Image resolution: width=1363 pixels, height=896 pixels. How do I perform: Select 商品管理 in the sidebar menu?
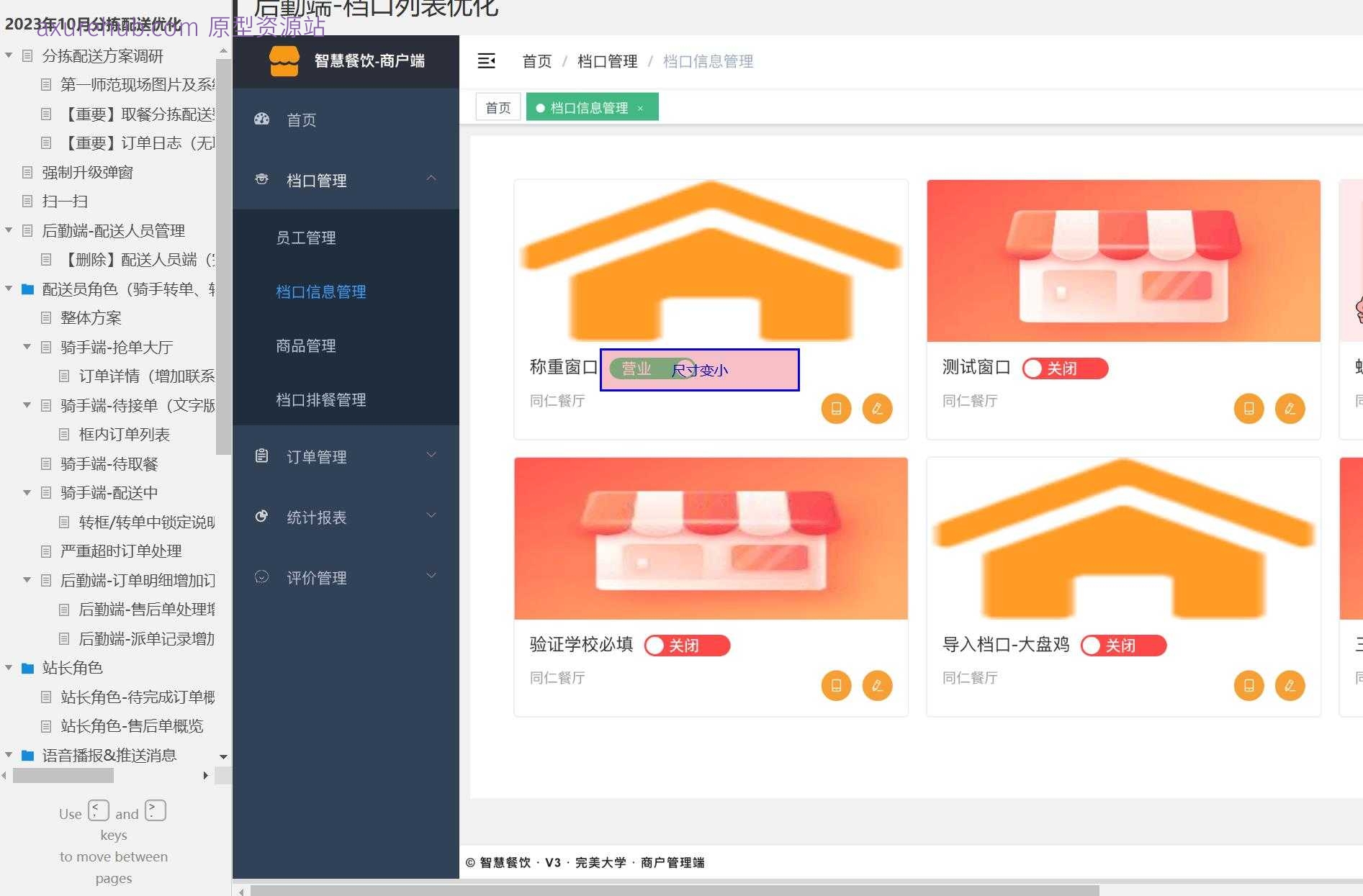[306, 345]
